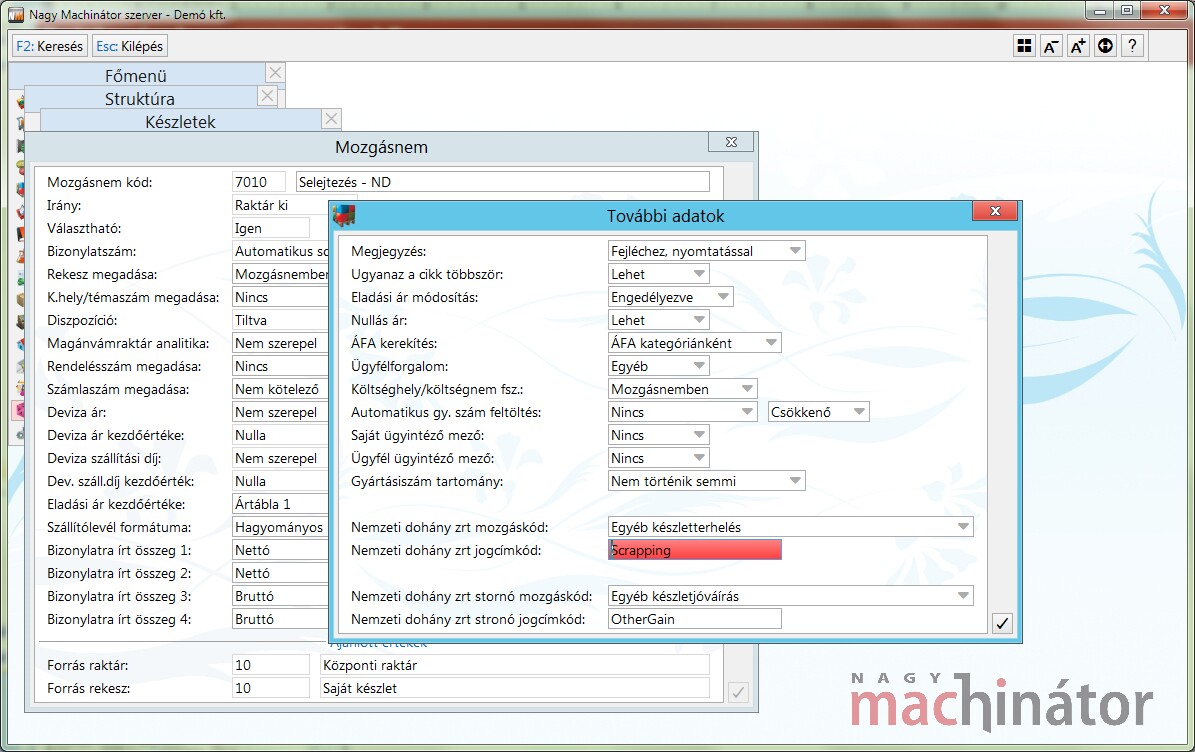Open Költséghely/költségnem fsz. dropdown

pyautogui.click(x=682, y=389)
